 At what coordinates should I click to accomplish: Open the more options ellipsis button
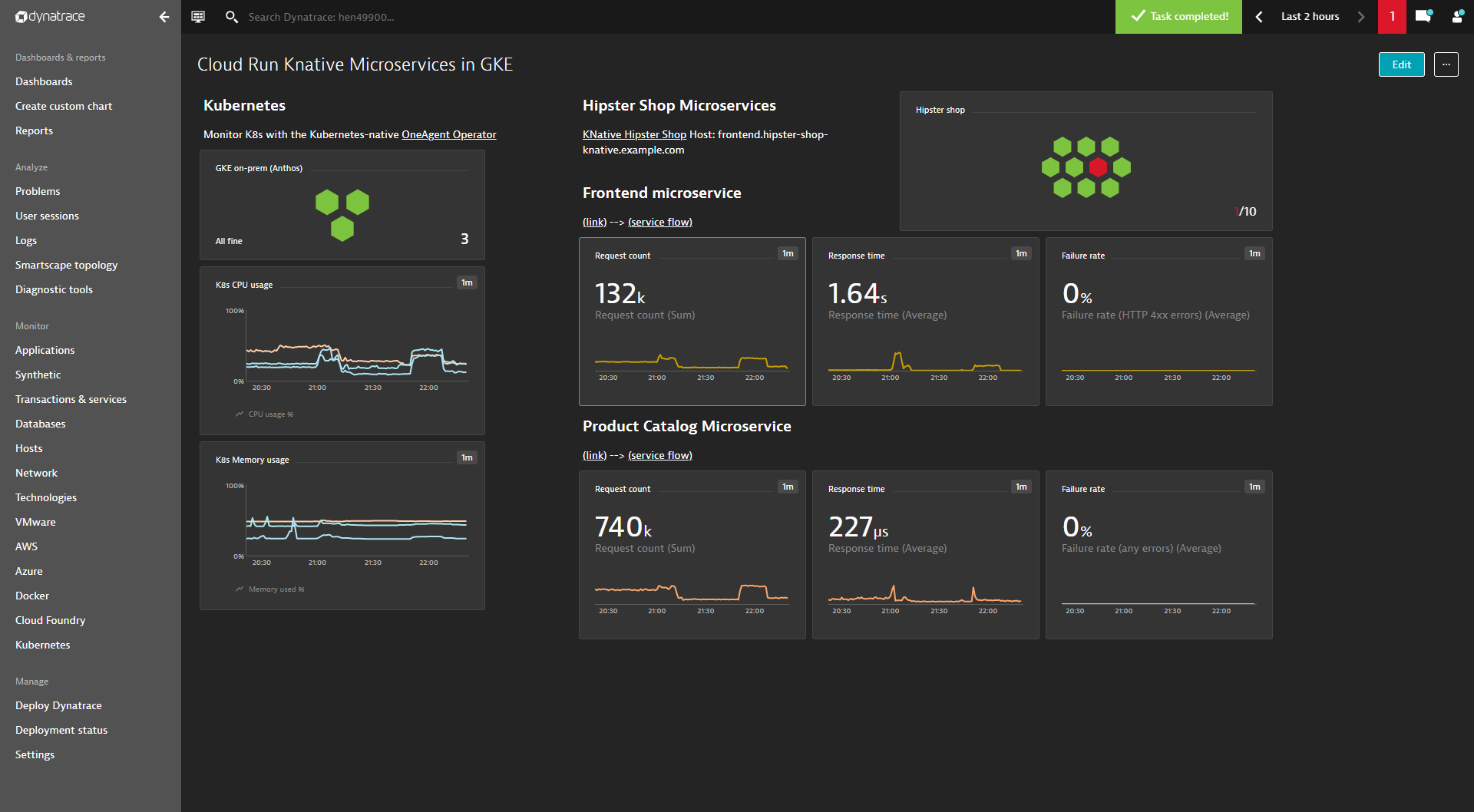pyautogui.click(x=1446, y=64)
